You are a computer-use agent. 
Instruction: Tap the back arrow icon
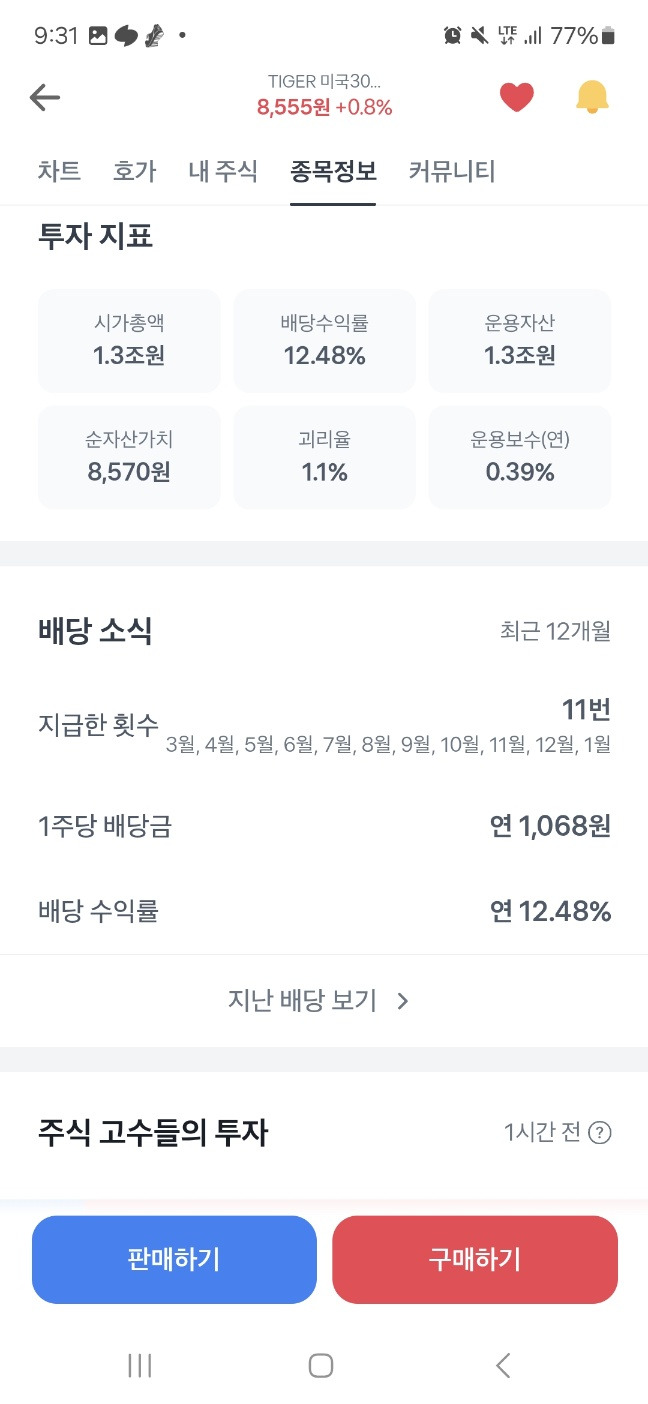coord(45,97)
